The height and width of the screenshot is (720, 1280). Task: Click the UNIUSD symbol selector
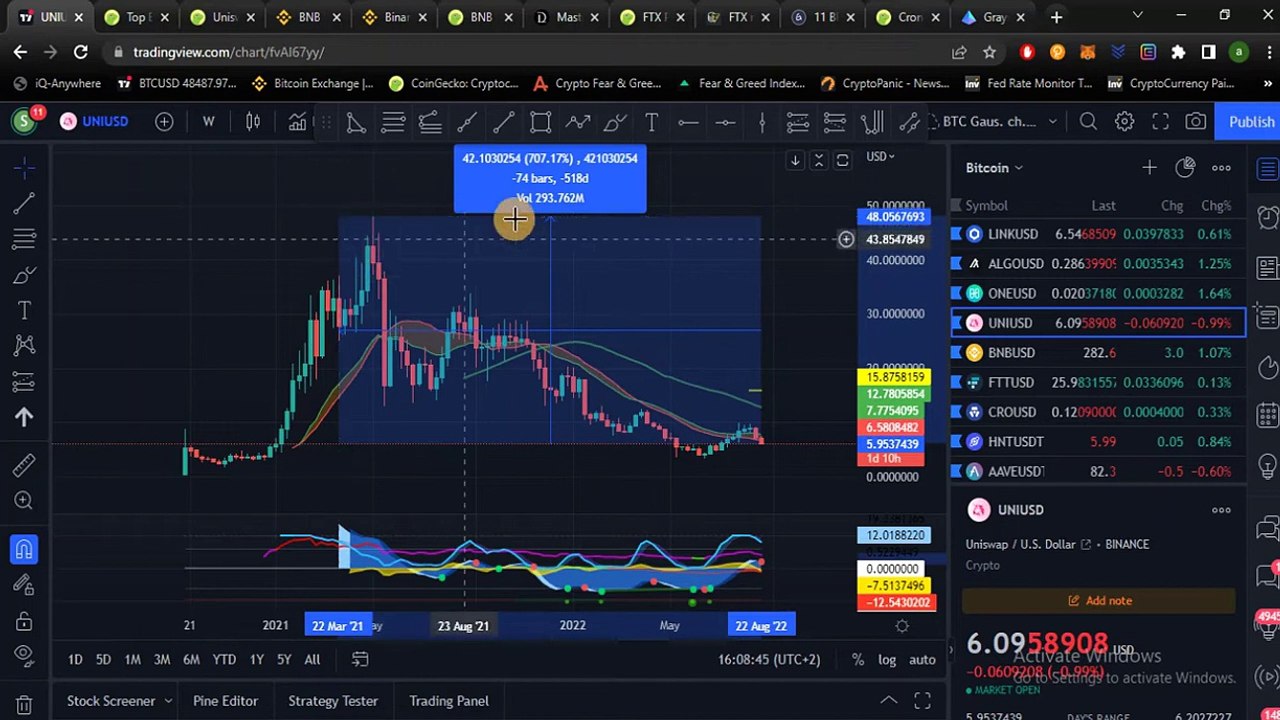(93, 122)
